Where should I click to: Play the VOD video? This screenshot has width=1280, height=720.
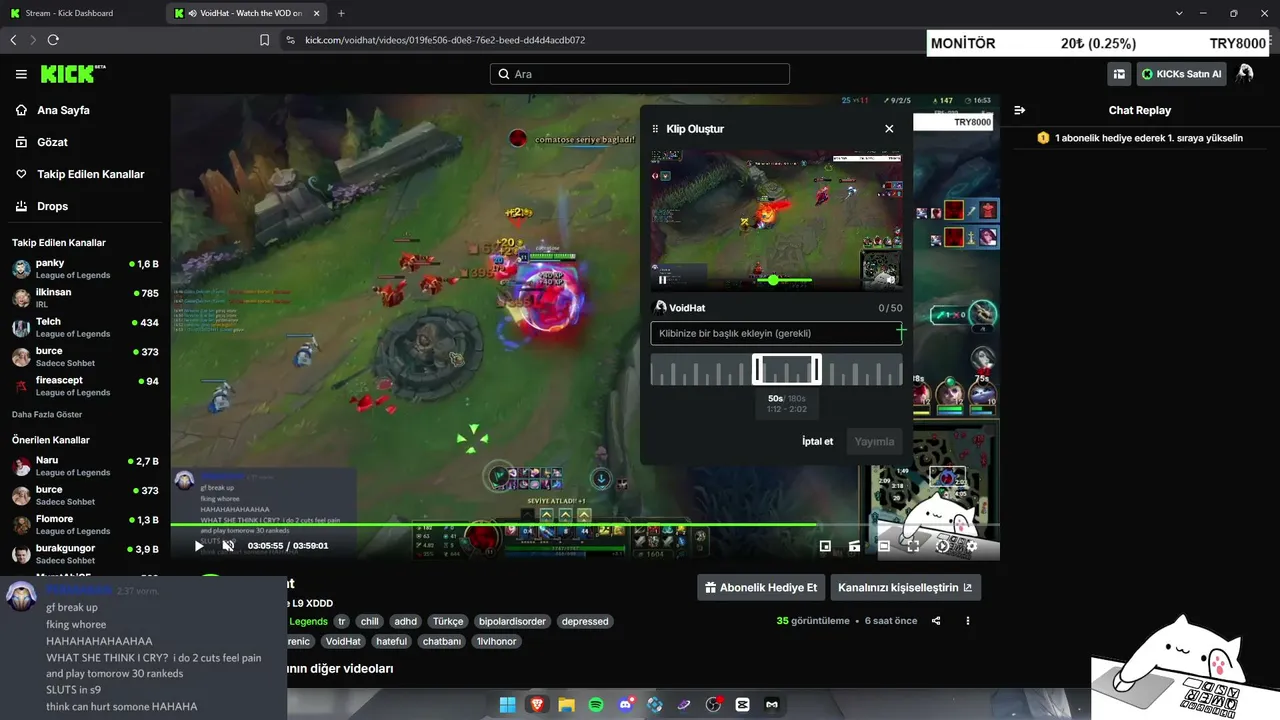point(198,546)
